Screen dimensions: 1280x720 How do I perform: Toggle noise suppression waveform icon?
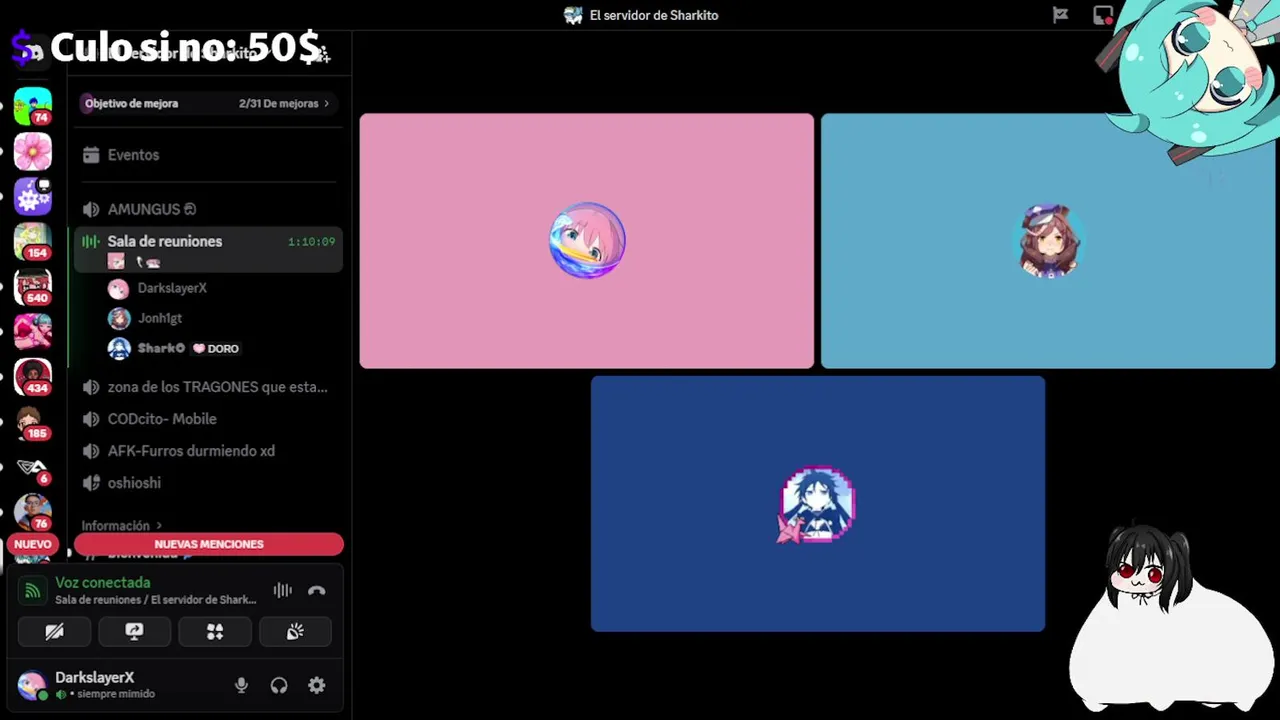283,591
